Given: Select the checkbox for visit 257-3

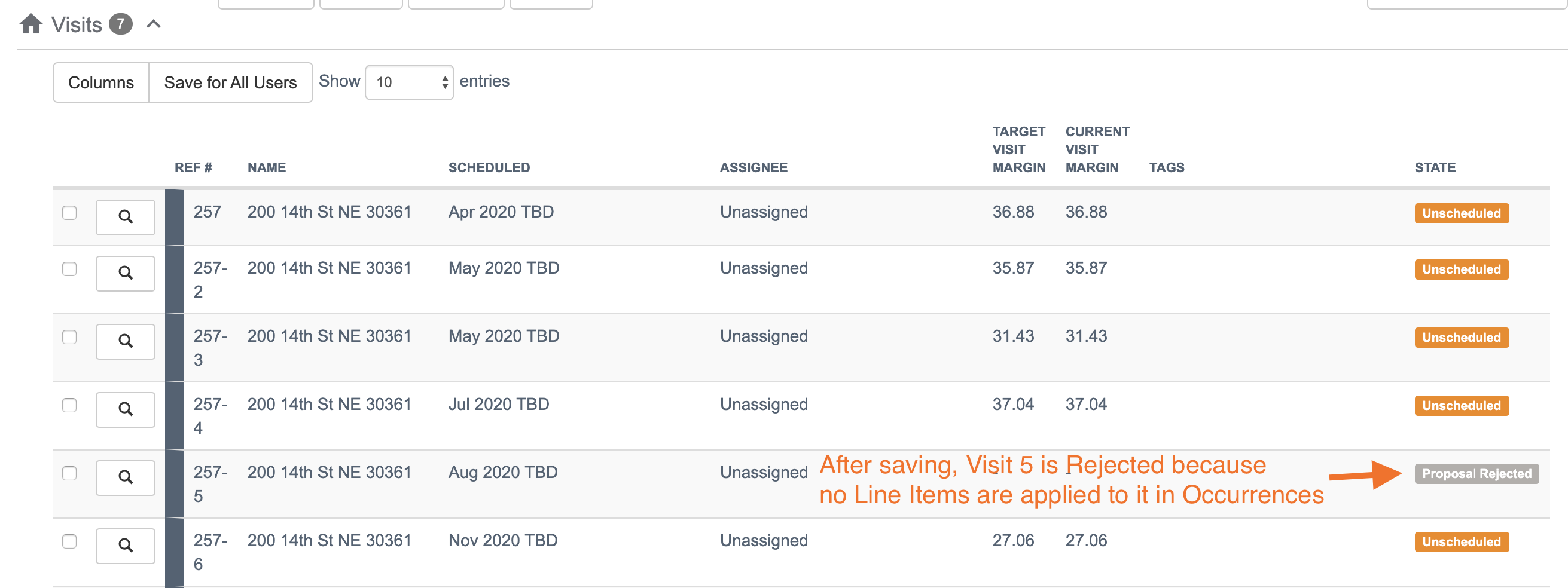Looking at the screenshot, I should 69,337.
